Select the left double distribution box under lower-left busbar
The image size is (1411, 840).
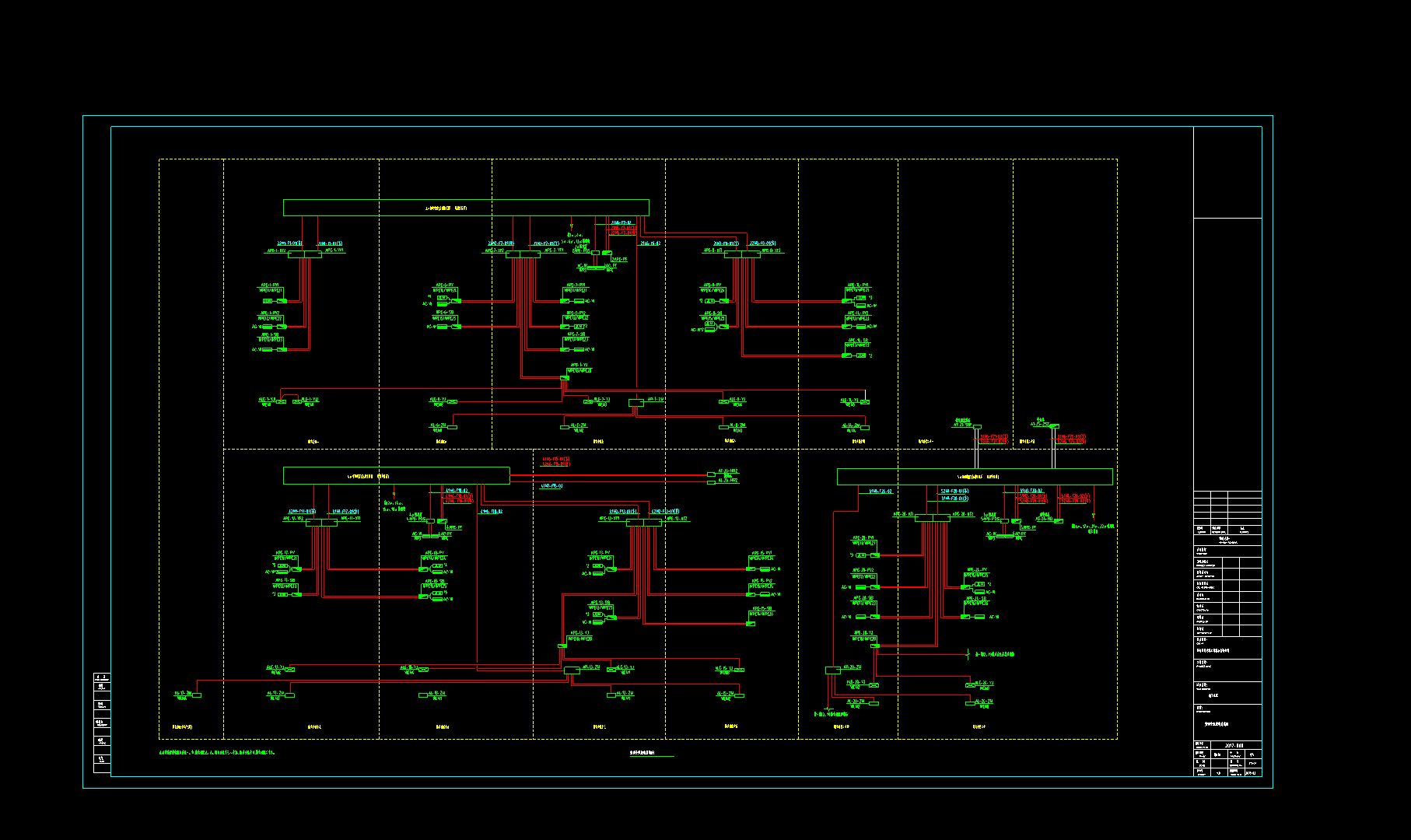(x=321, y=523)
